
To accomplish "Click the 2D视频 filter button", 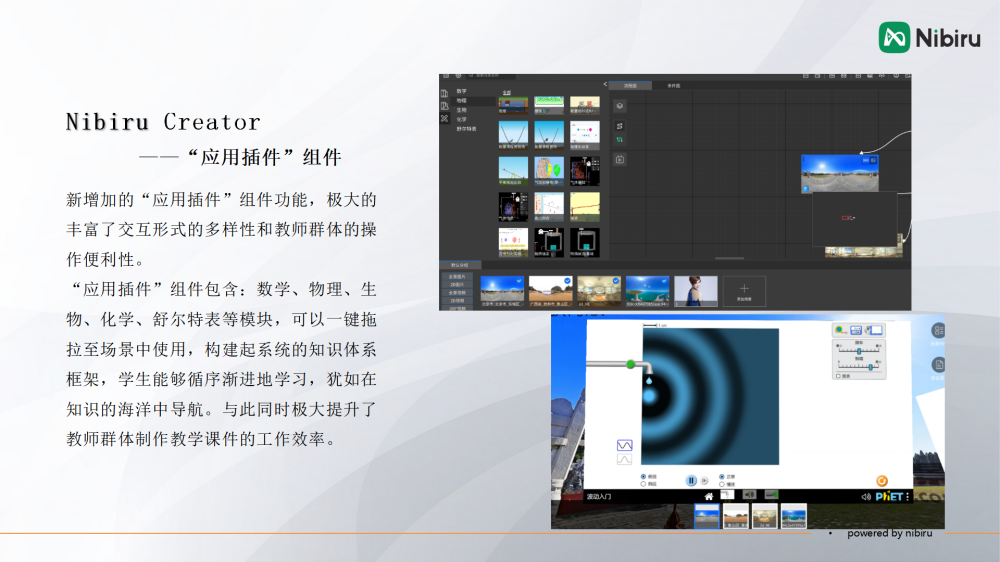I will pyautogui.click(x=457, y=300).
